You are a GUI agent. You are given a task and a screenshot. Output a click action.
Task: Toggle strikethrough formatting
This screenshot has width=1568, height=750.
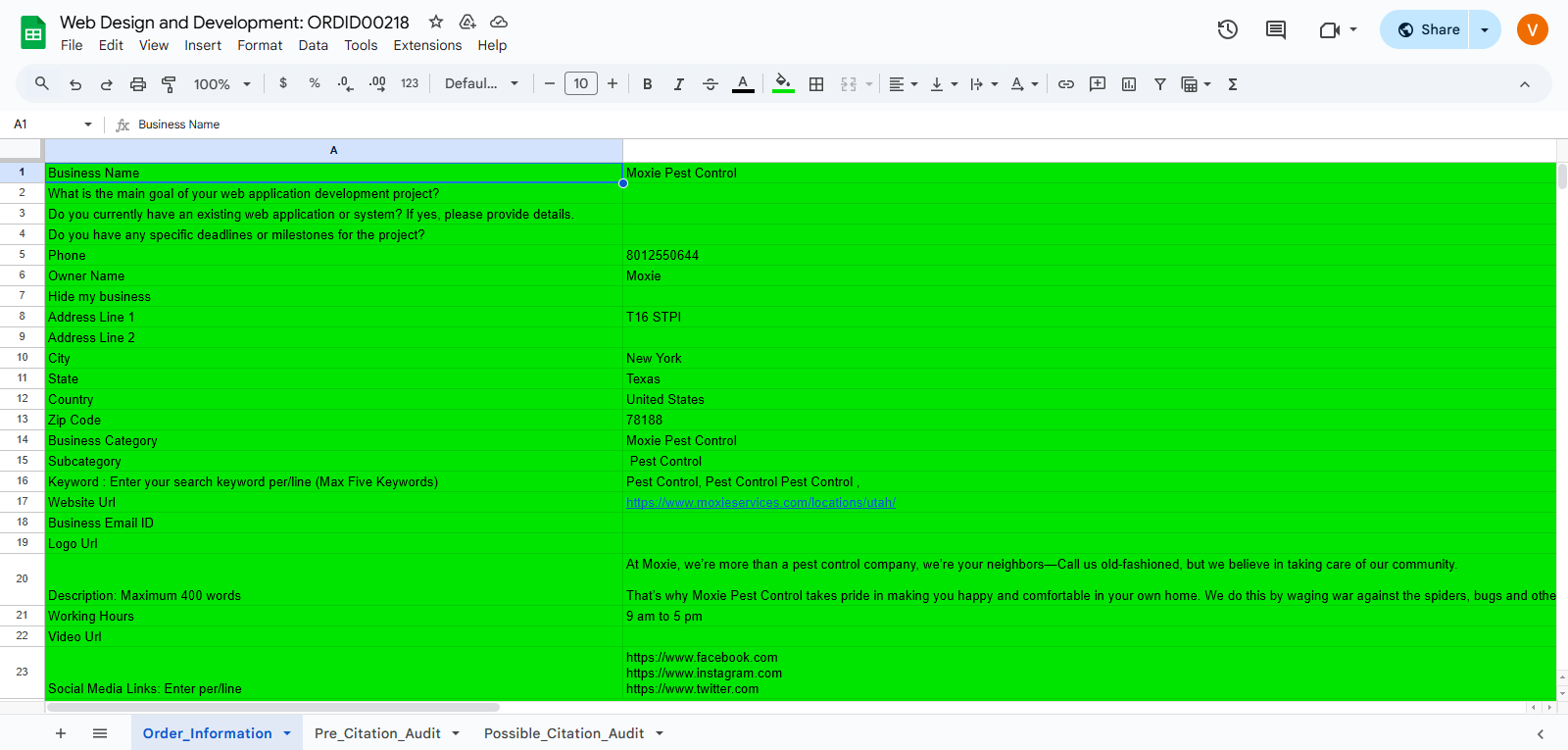pos(710,84)
